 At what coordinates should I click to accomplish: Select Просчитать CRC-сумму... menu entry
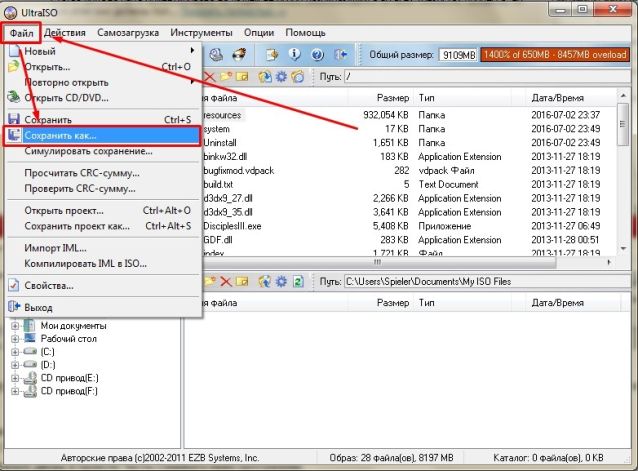(x=103, y=173)
